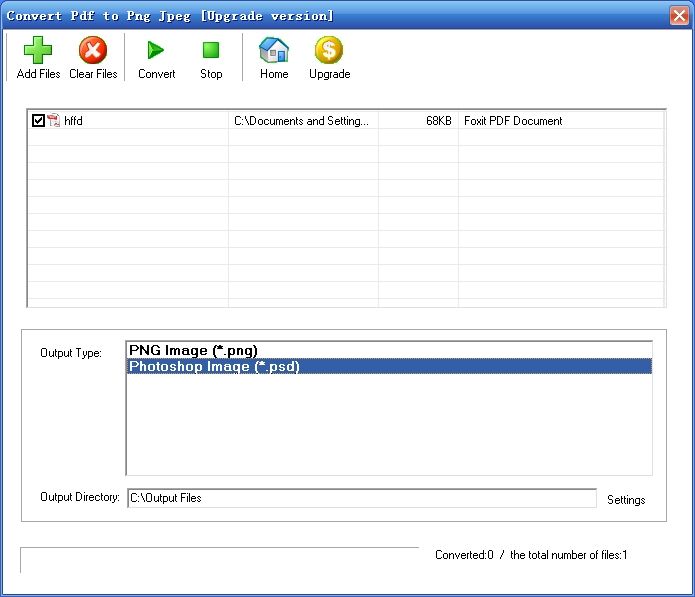This screenshot has width=695, height=597.
Task: Click the Add Files green plus icon
Action: (38, 51)
